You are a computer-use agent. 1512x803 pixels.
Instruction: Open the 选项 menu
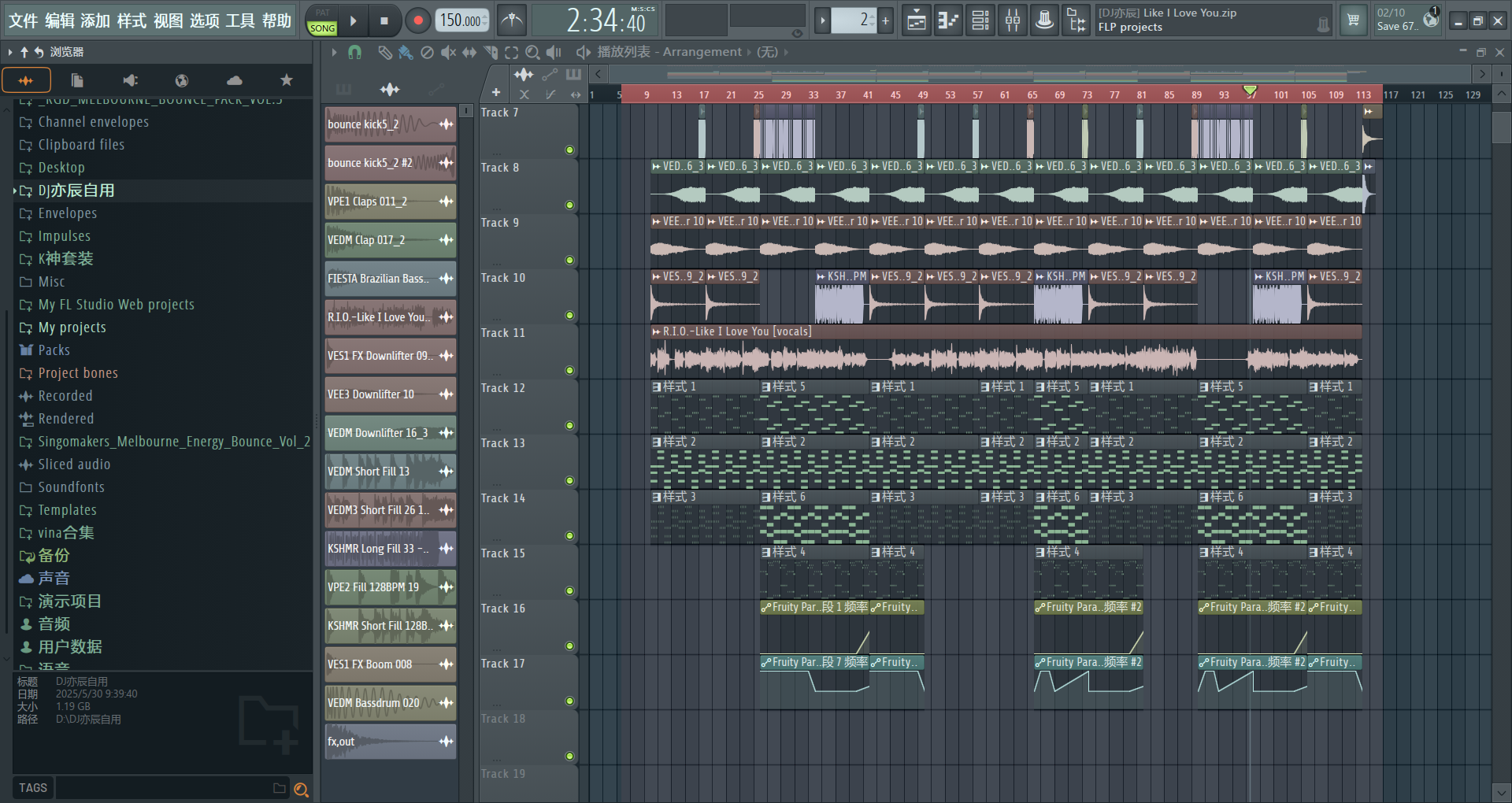(x=205, y=20)
